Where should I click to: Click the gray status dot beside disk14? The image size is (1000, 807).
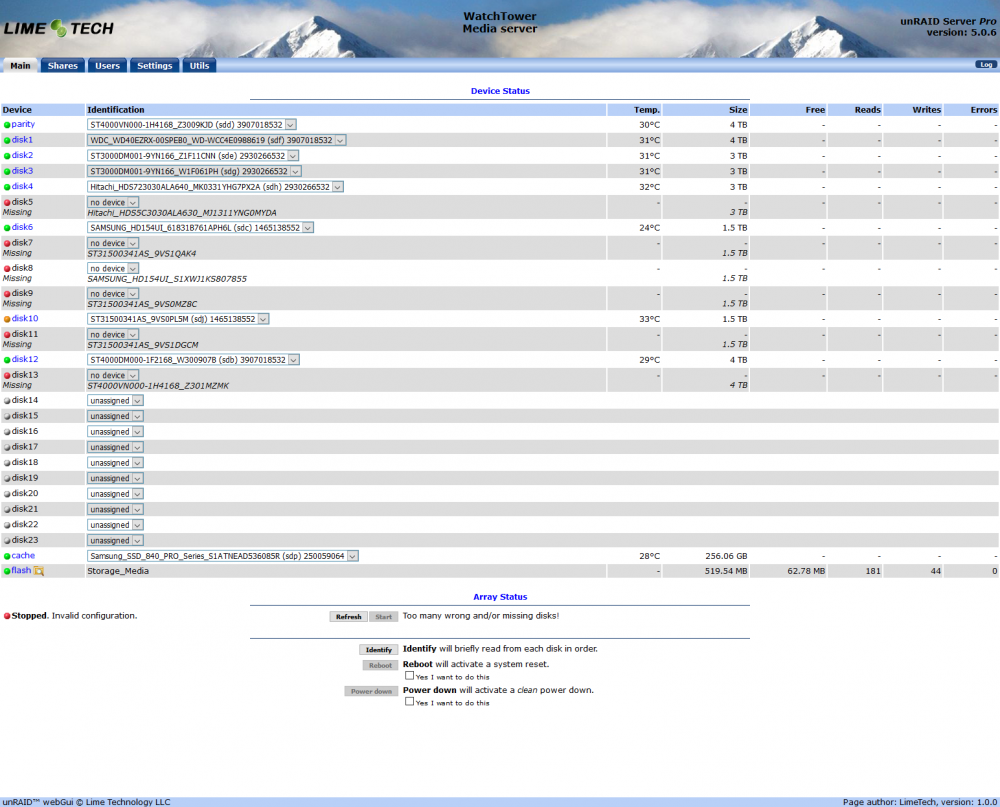pos(7,401)
